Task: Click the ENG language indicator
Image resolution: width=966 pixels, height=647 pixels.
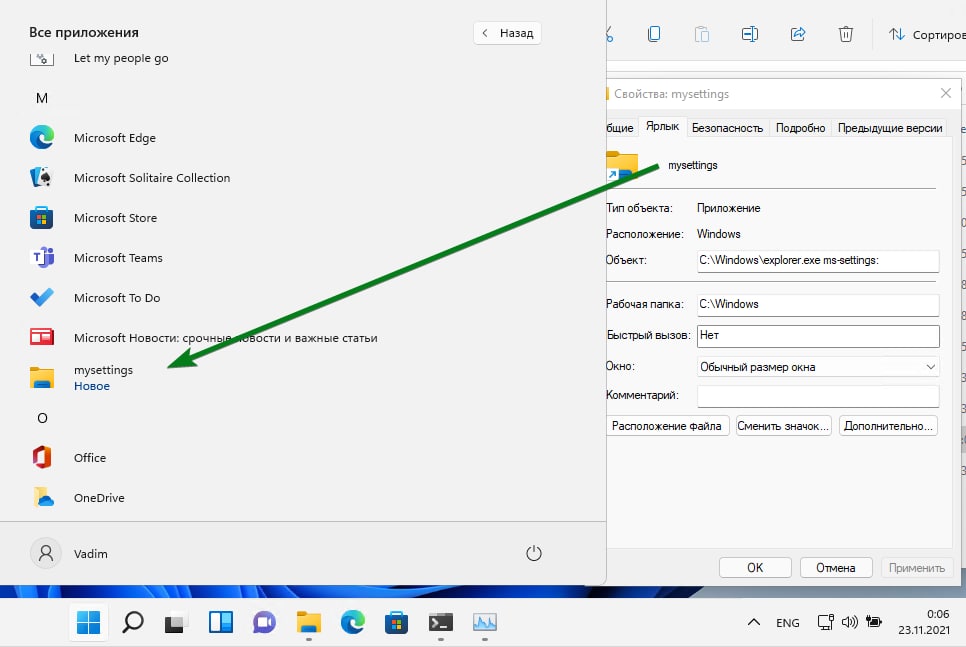Action: (787, 623)
